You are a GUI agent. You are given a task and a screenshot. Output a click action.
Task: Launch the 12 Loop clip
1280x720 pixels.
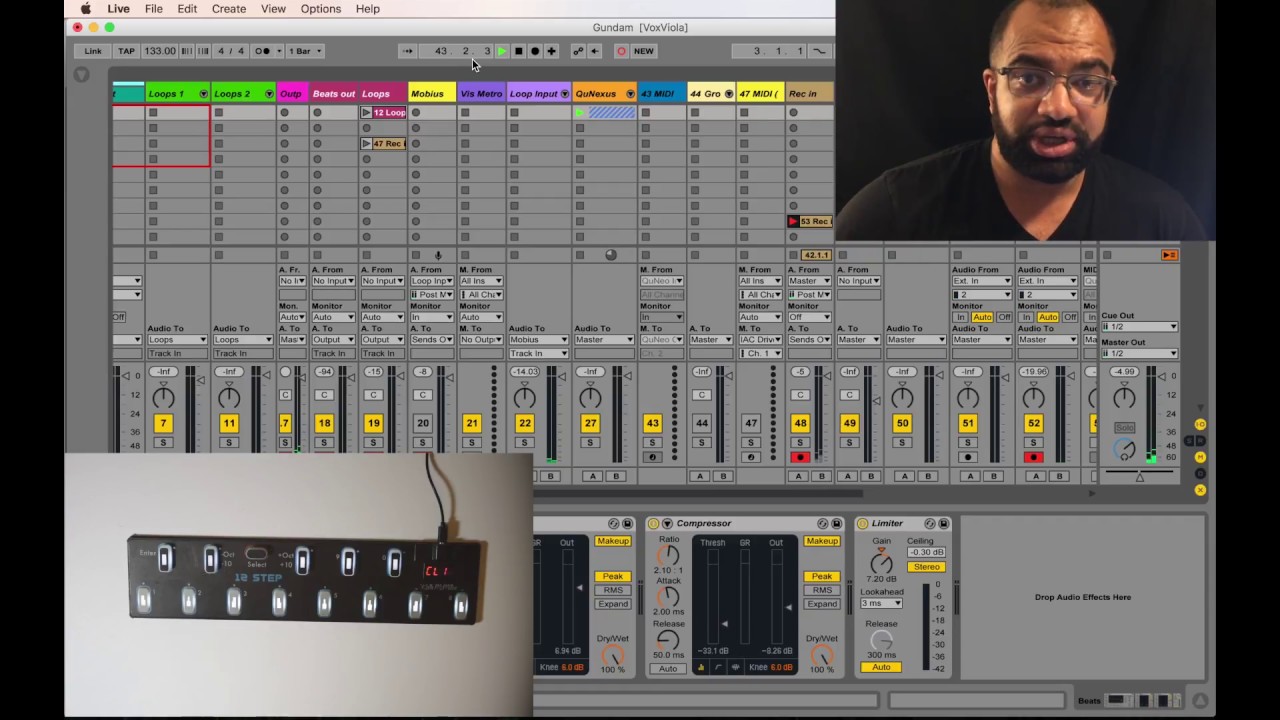pyautogui.click(x=366, y=113)
